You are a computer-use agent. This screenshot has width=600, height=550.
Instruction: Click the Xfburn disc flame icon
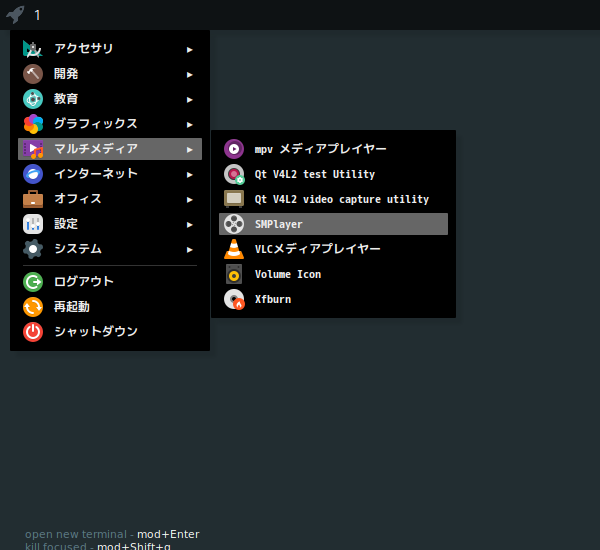pos(234,299)
